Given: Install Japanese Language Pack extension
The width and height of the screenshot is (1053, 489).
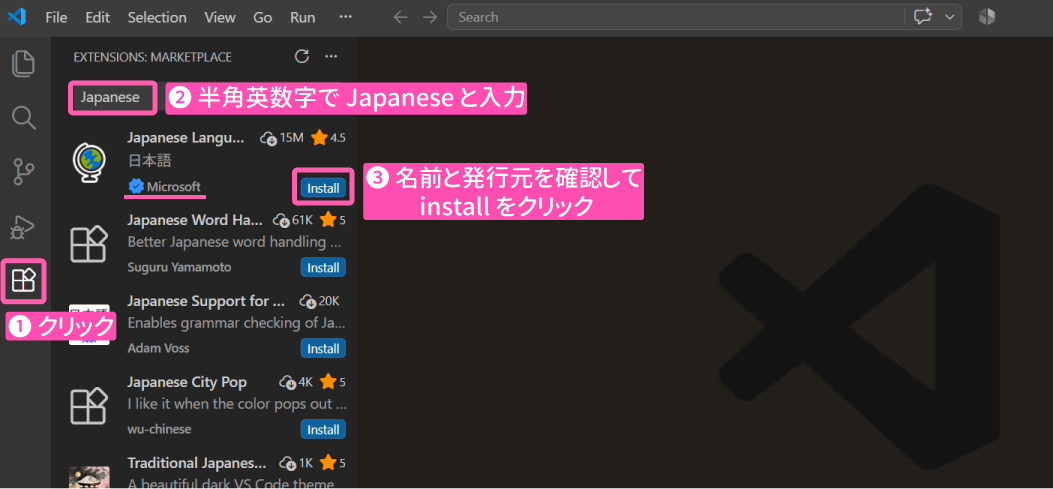Looking at the screenshot, I should click(323, 188).
